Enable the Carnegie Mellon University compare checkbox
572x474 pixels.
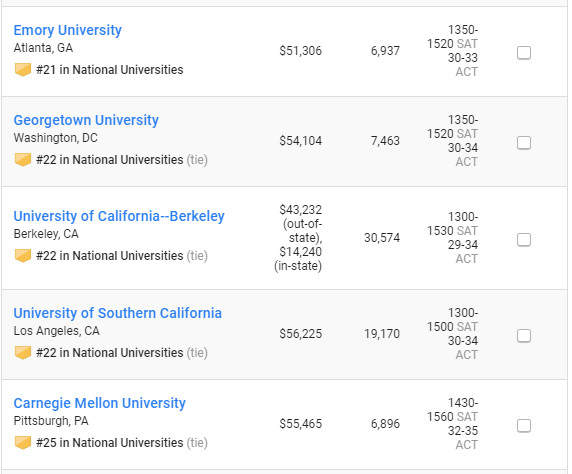[524, 425]
